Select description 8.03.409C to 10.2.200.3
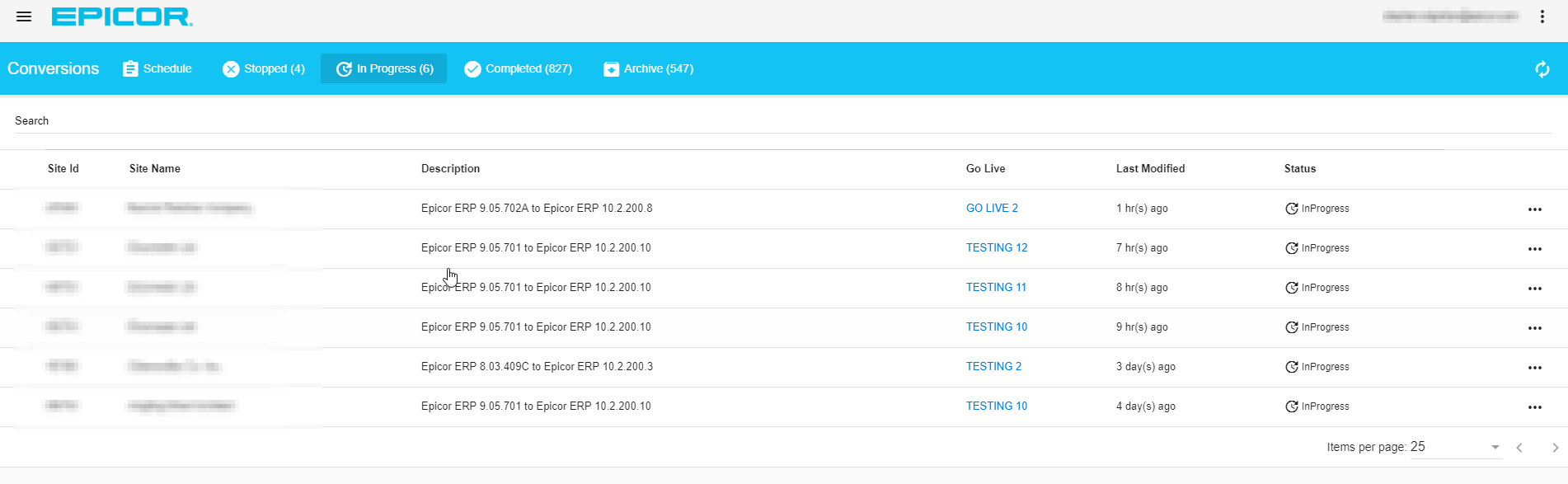The image size is (1568, 484). (537, 367)
